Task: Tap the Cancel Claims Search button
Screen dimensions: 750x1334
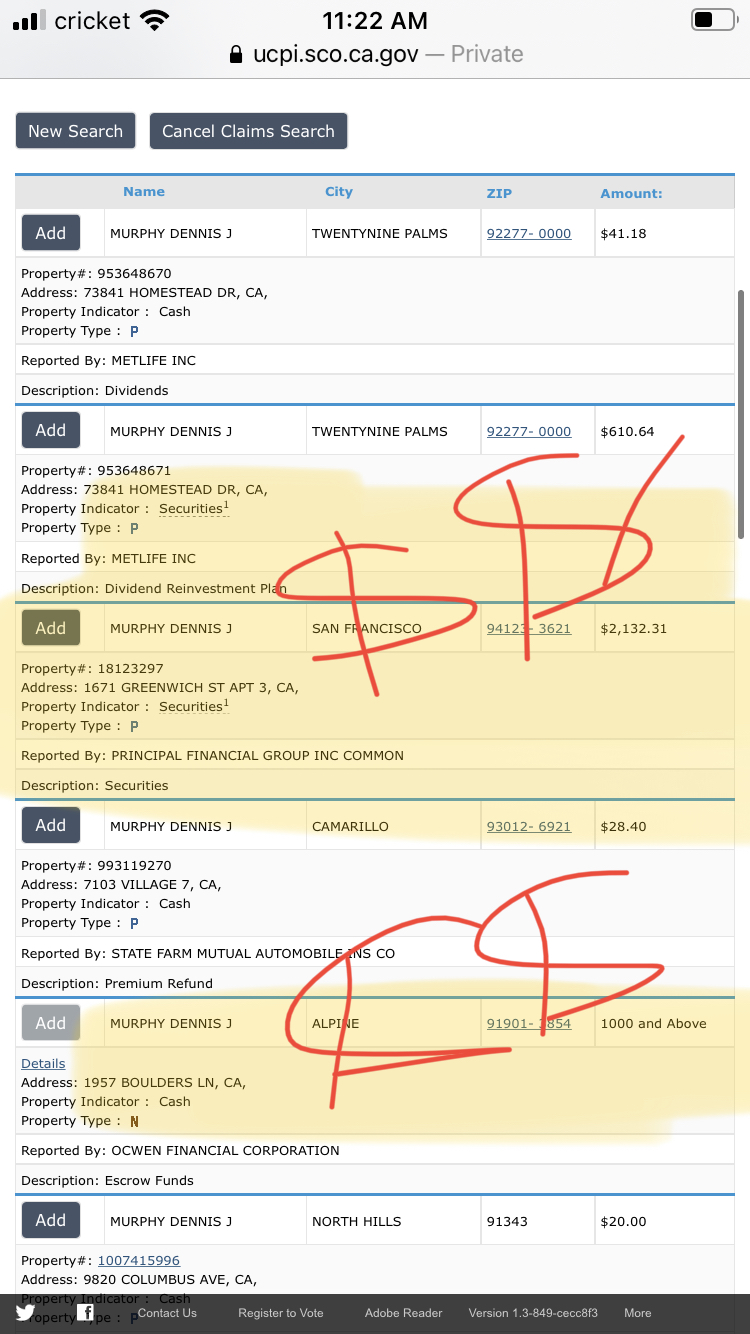Action: 248,131
